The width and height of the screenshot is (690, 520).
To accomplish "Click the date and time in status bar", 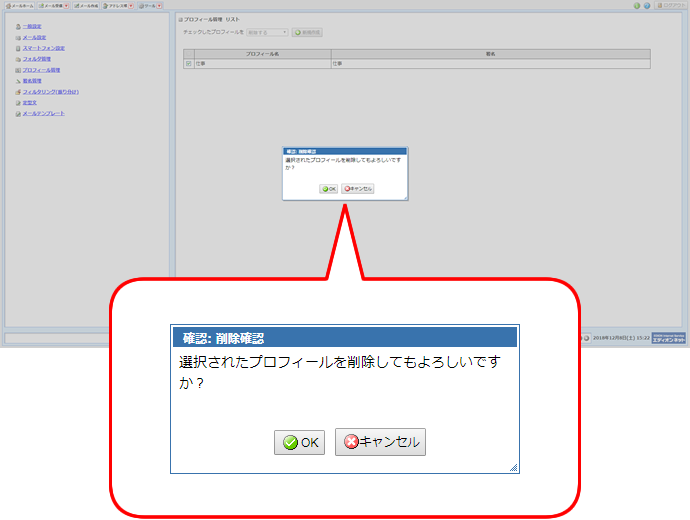I will coord(621,338).
